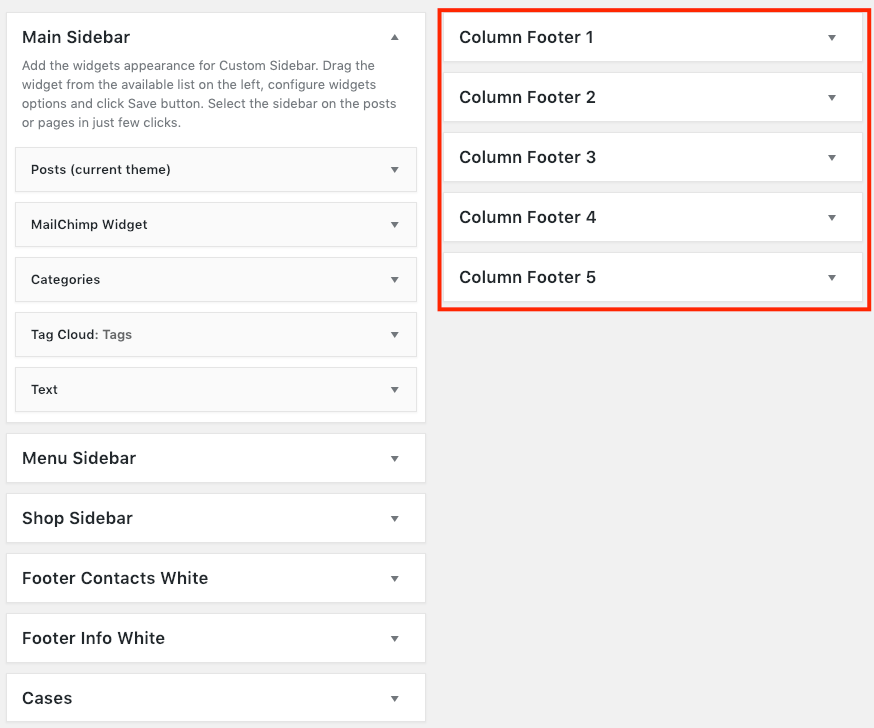Select the MailChimp Widget title

point(89,225)
